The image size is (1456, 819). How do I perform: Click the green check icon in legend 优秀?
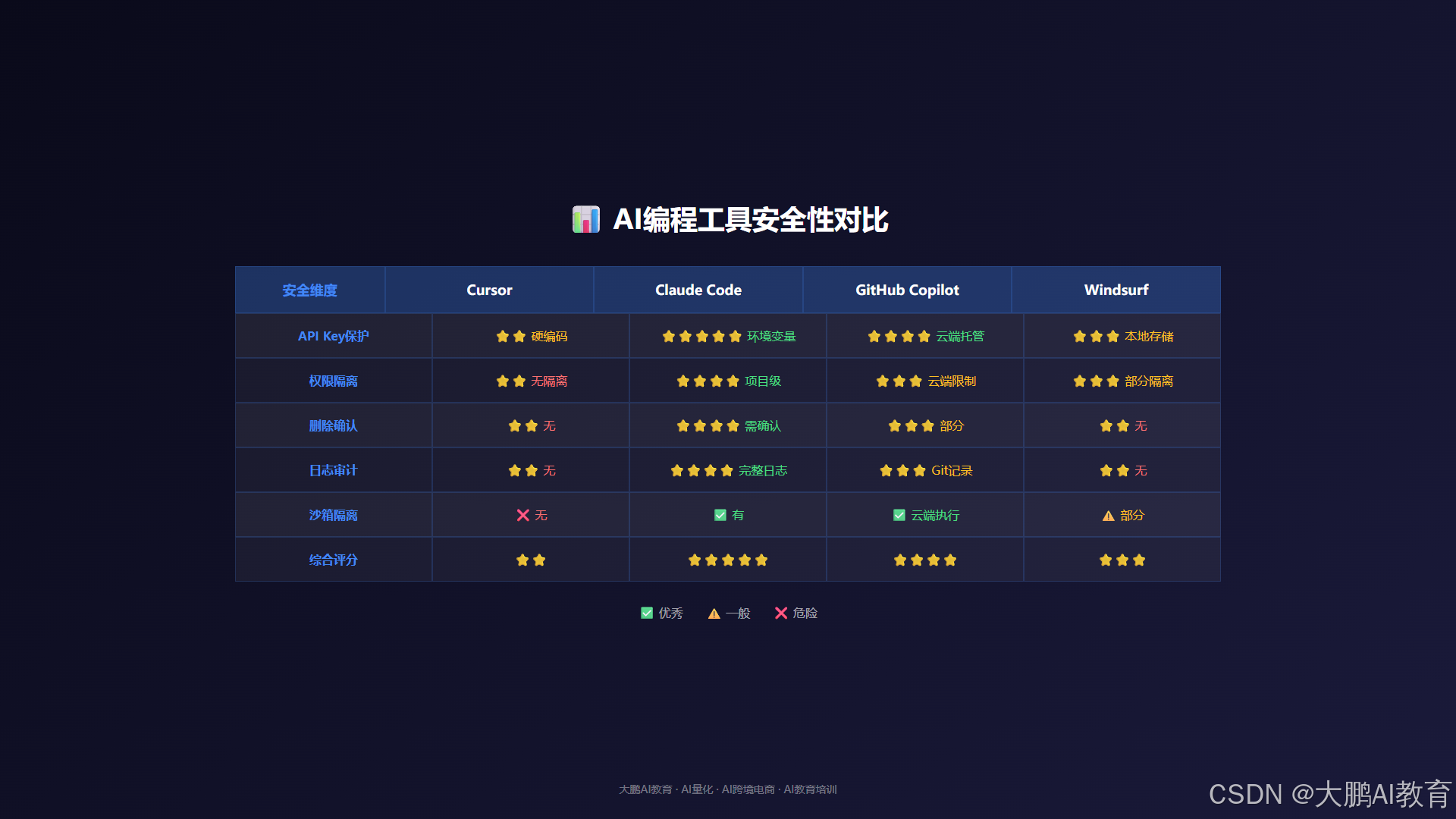point(647,613)
